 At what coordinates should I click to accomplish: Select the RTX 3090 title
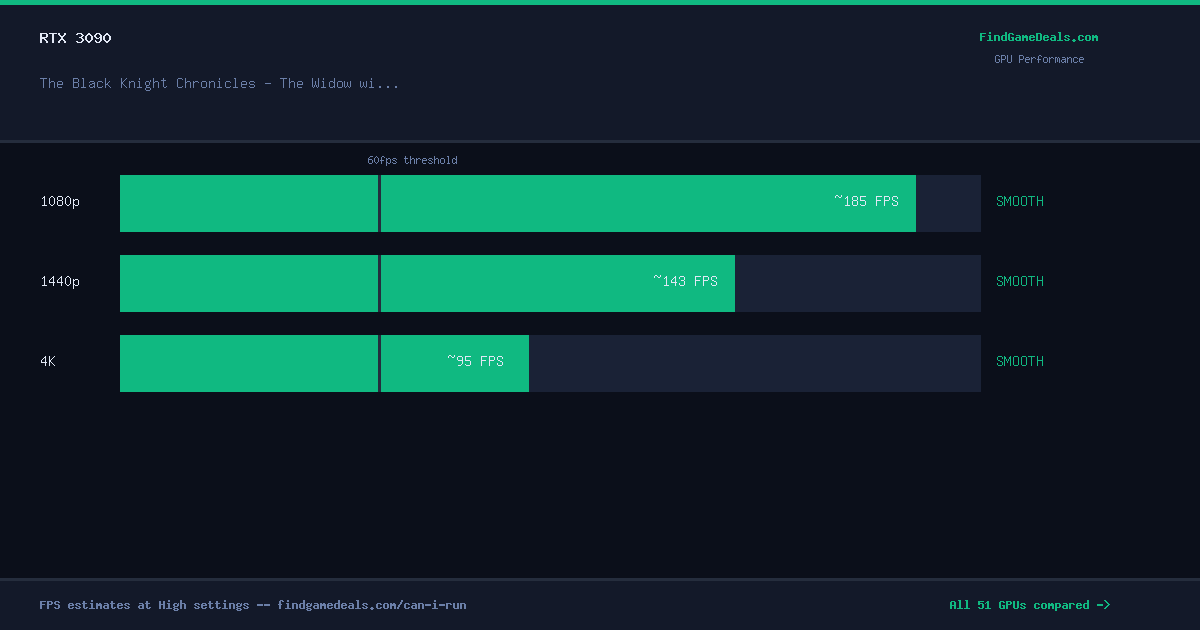(x=75, y=38)
